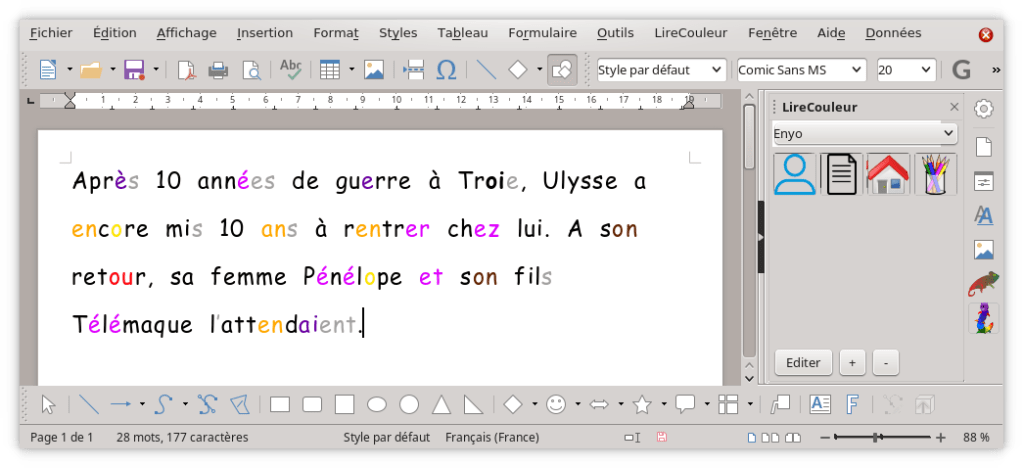The height and width of the screenshot is (468, 1023).
Task: Toggle the draw functions toolbar button
Action: tap(562, 70)
